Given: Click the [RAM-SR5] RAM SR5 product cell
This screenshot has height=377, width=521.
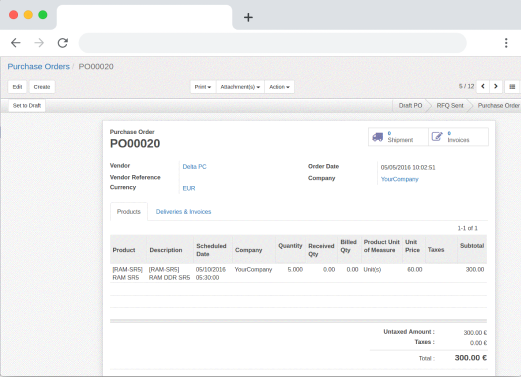Looking at the screenshot, I should 127,273.
